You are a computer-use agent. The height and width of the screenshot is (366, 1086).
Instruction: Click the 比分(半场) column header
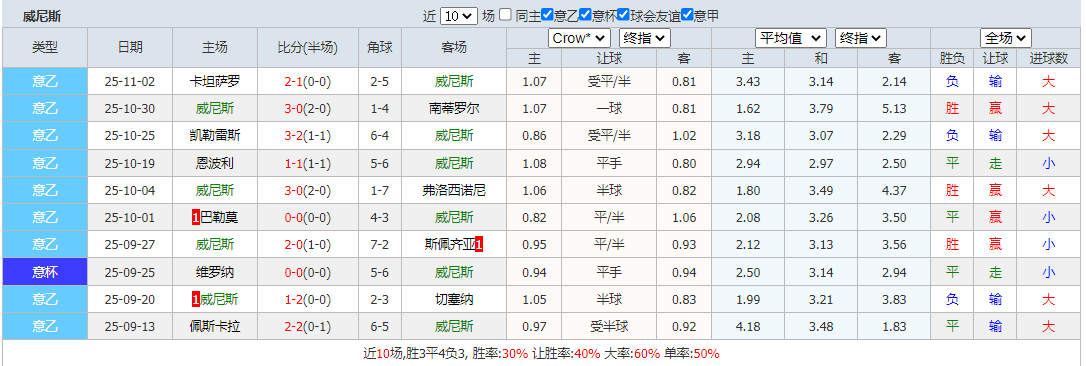click(x=308, y=48)
